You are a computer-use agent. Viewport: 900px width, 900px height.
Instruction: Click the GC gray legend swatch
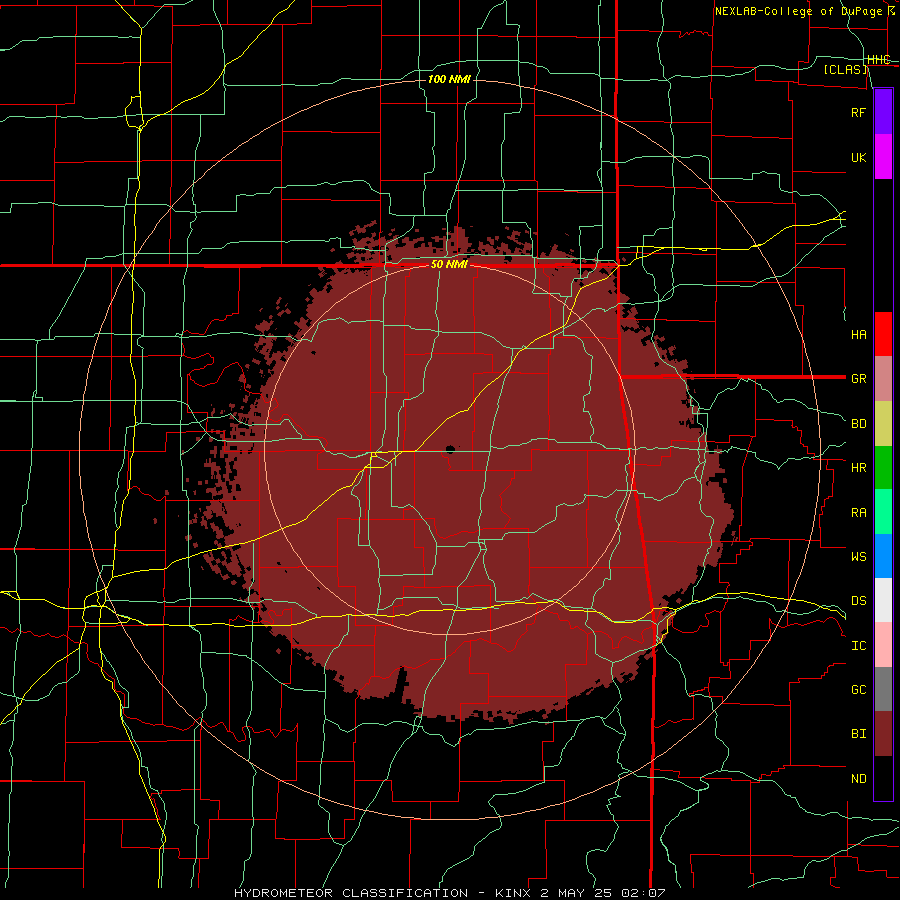pos(883,689)
